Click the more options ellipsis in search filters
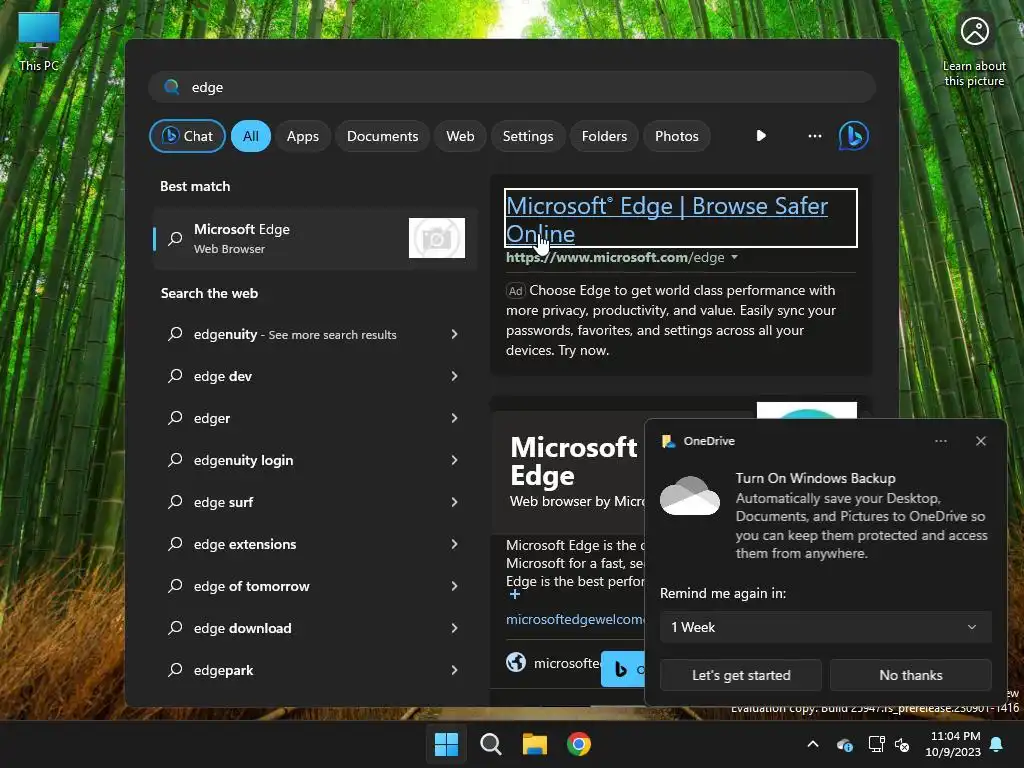Screen dimensions: 1024x768 814,136
